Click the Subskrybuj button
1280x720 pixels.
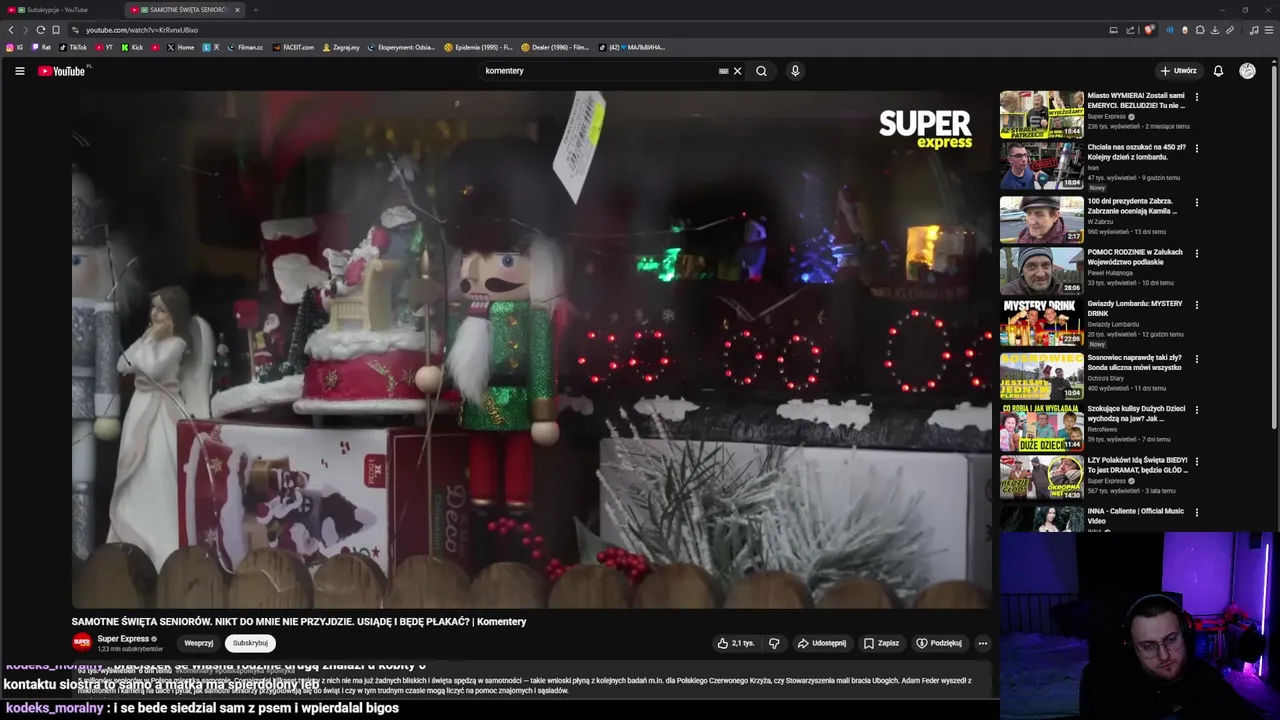point(250,643)
